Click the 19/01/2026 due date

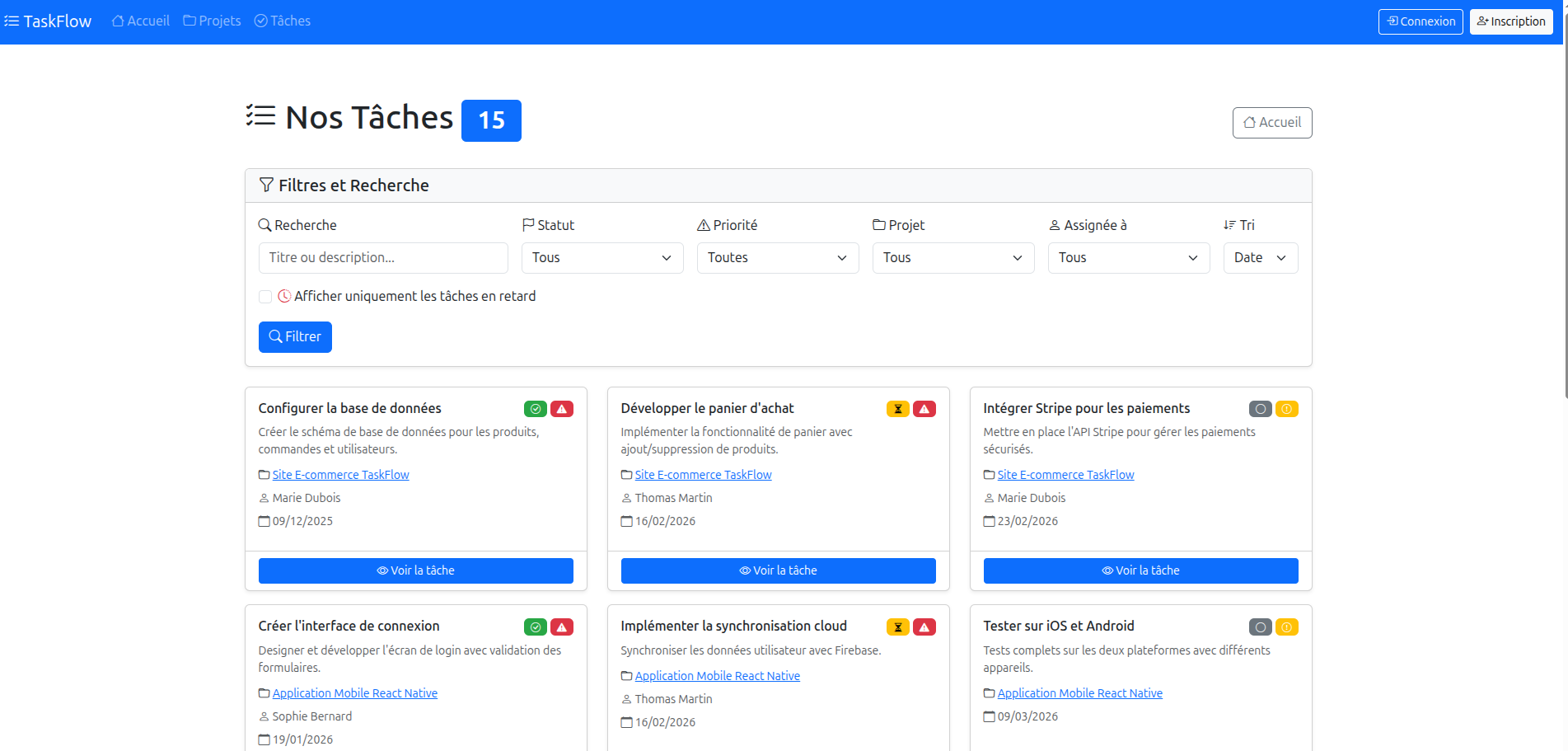click(x=302, y=739)
